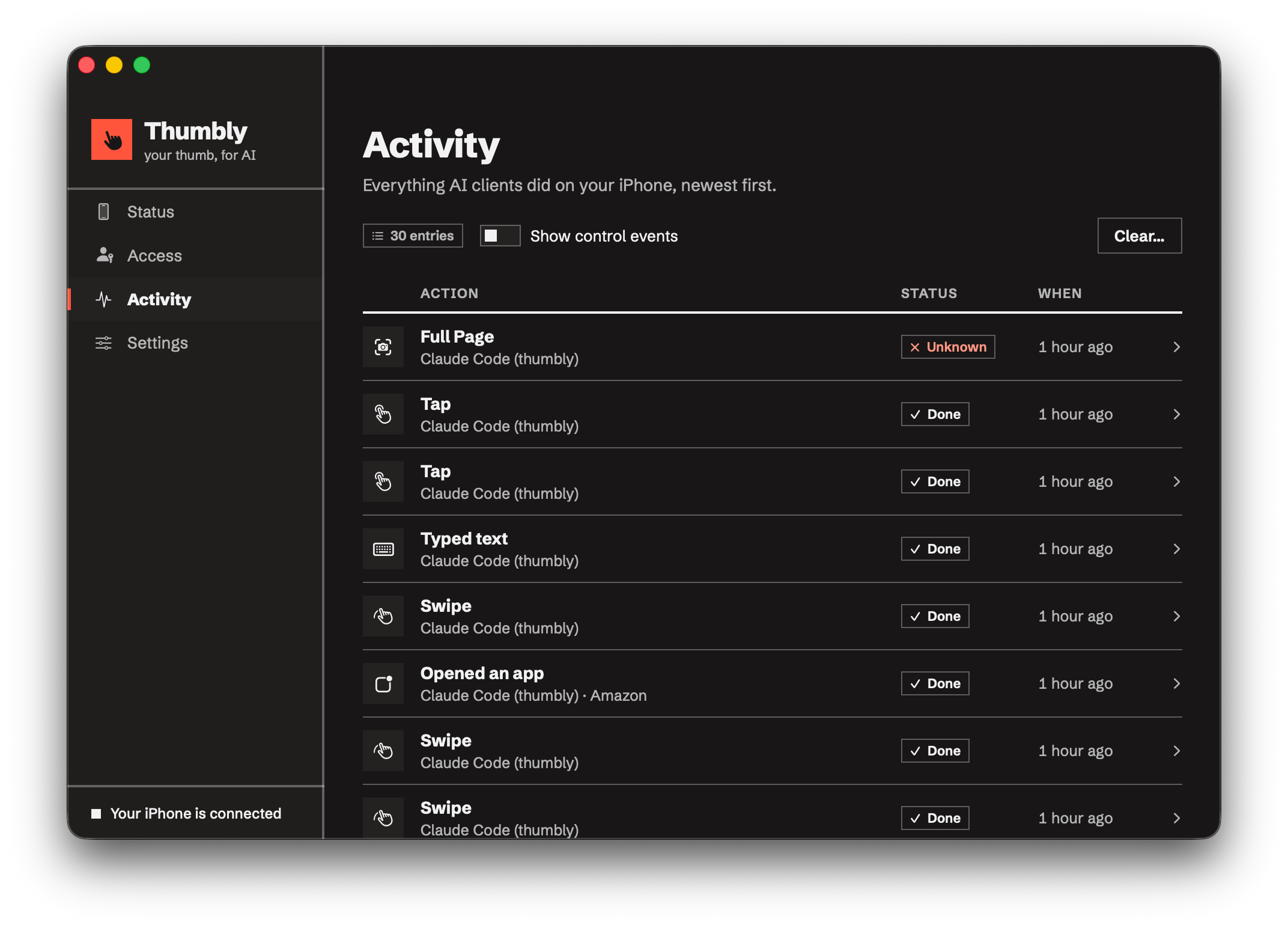Toggle the Show control events switch
The image size is (1288, 928).
pos(500,236)
